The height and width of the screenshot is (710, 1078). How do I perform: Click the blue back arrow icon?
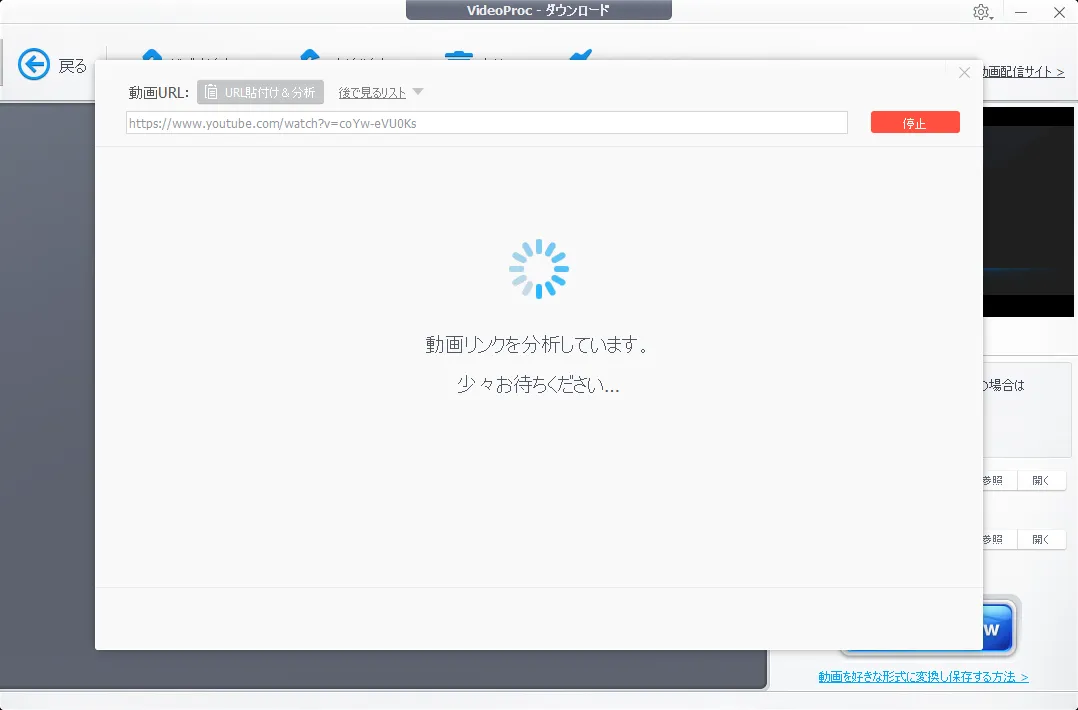coord(34,65)
